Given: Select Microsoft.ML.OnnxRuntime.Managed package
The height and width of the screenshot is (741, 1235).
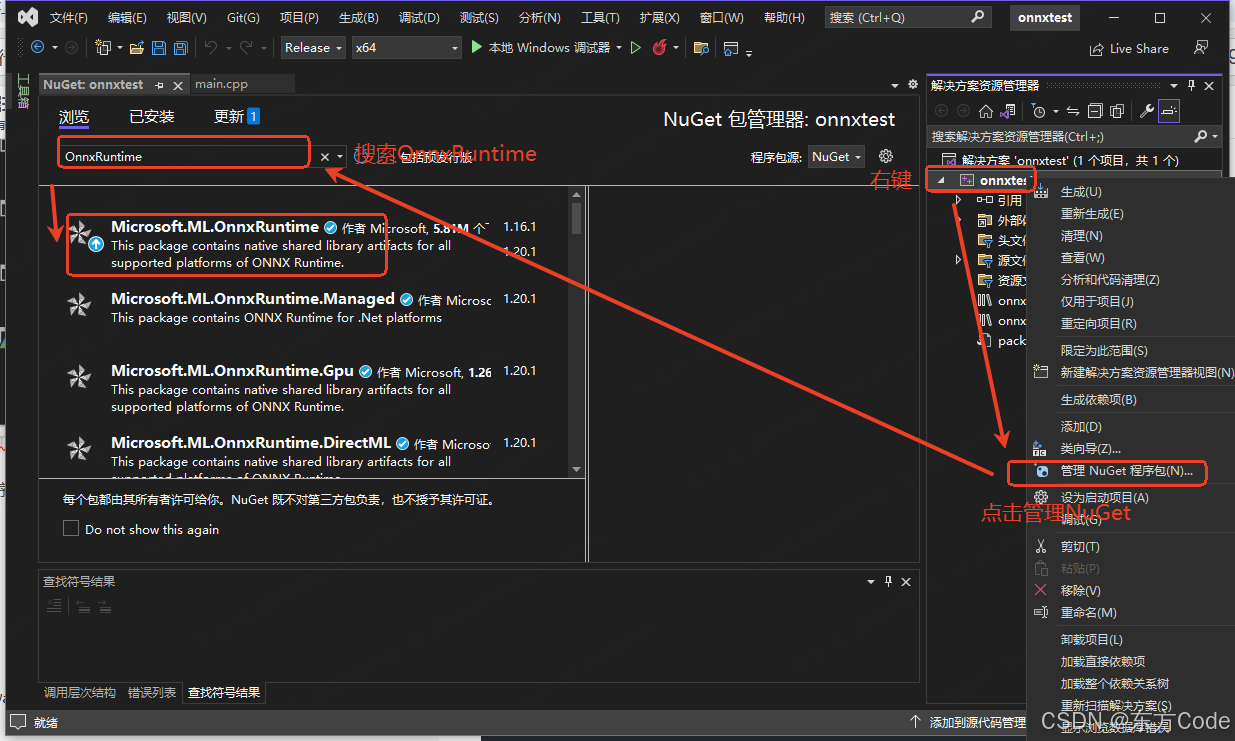Looking at the screenshot, I should 305,308.
